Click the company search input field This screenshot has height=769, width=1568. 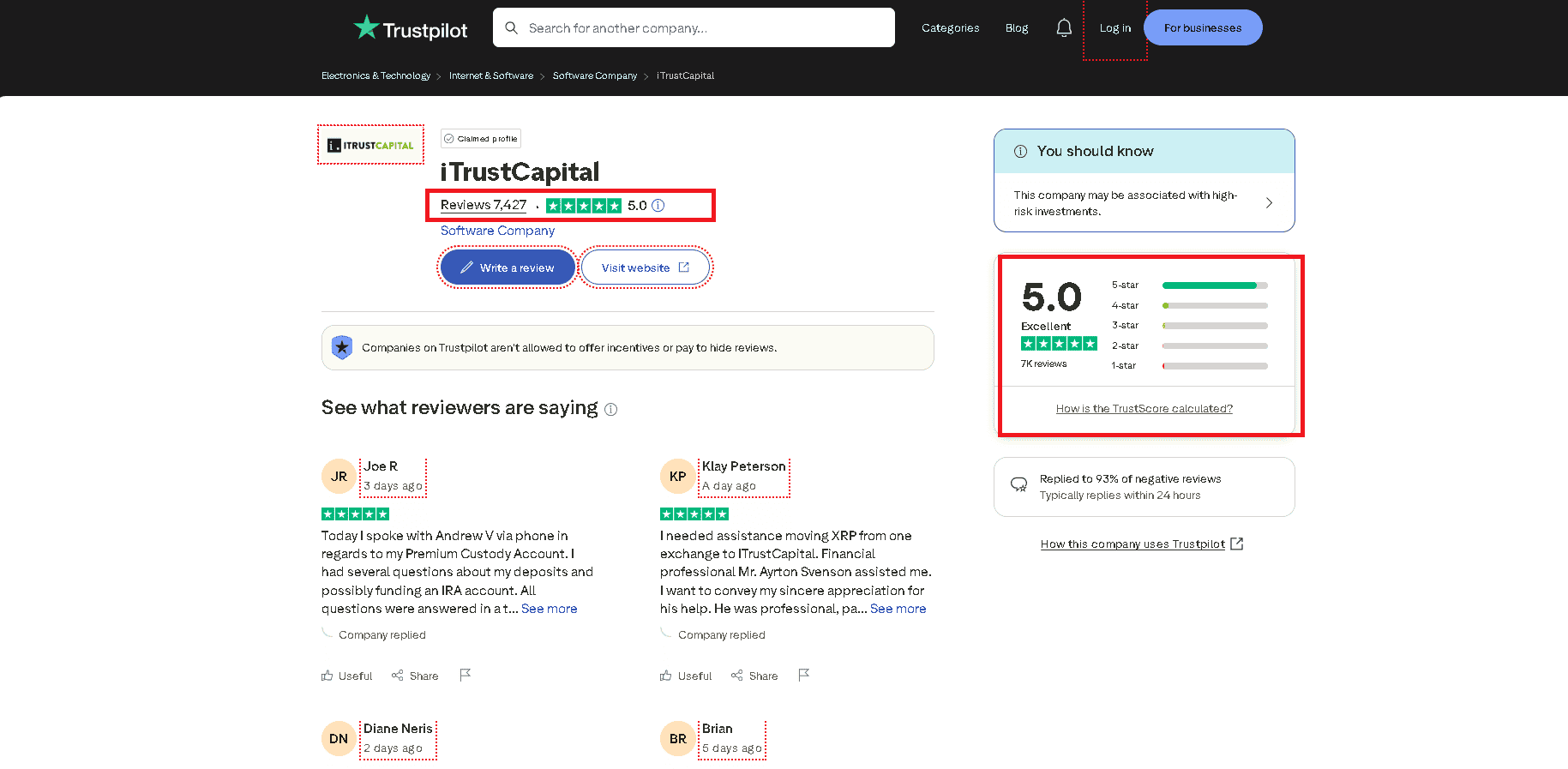(694, 27)
